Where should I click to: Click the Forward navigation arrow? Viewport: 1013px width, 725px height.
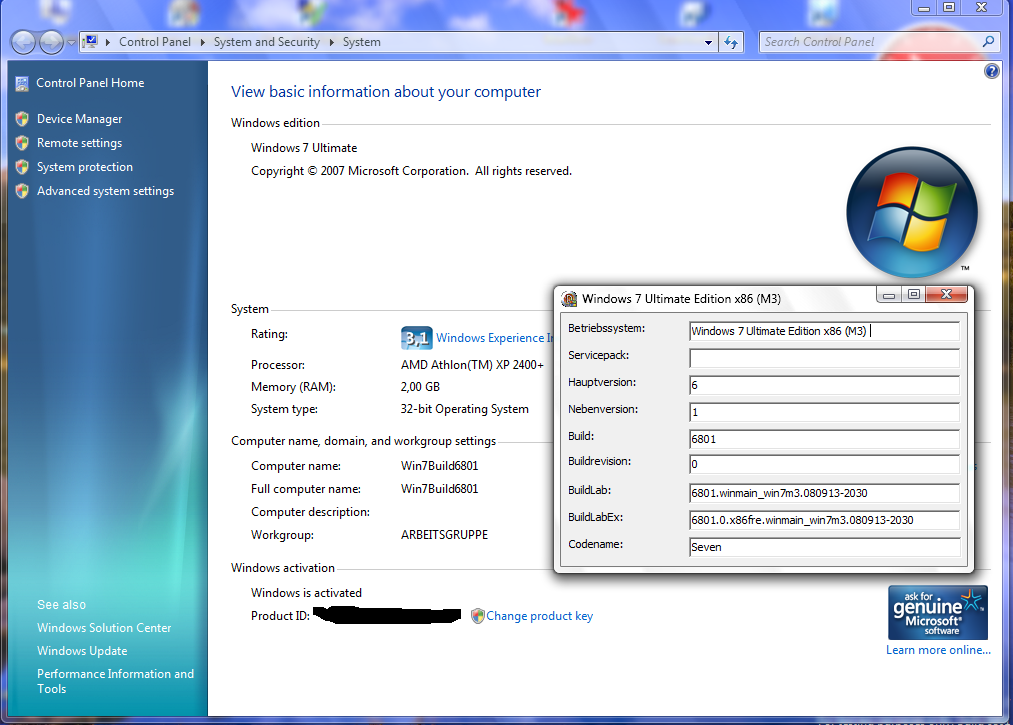click(51, 43)
